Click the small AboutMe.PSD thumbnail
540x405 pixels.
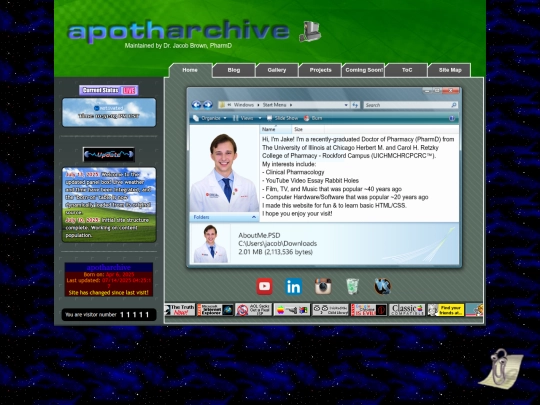[210, 243]
